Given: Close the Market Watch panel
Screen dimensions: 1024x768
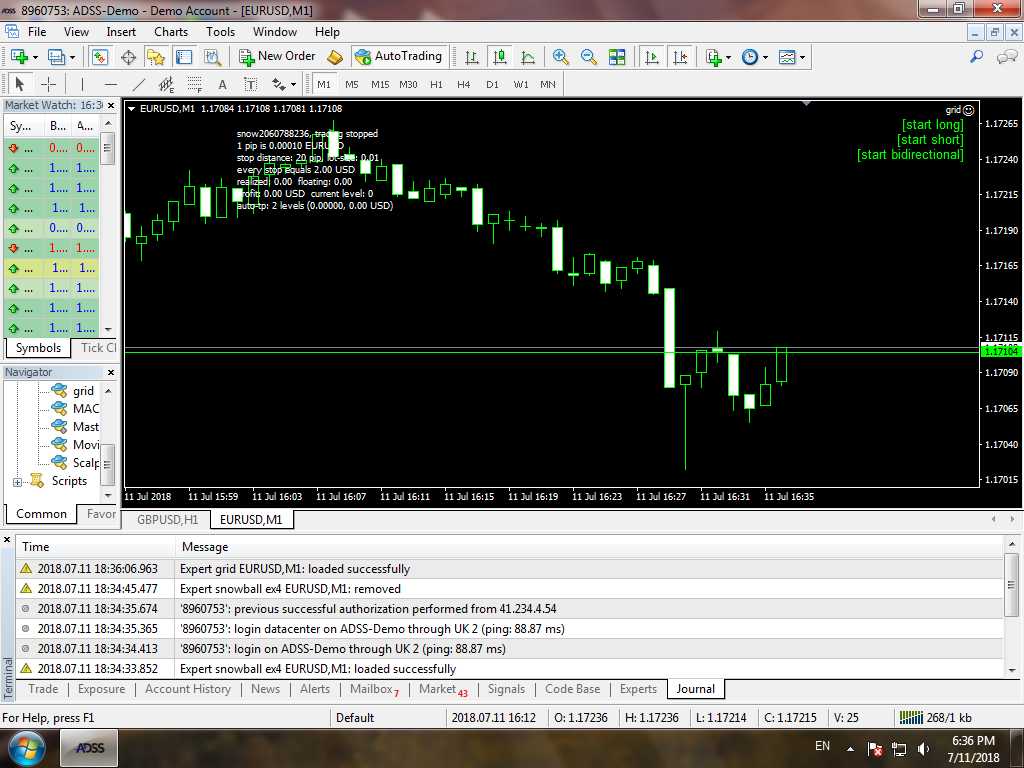Looking at the screenshot, I should [x=111, y=105].
